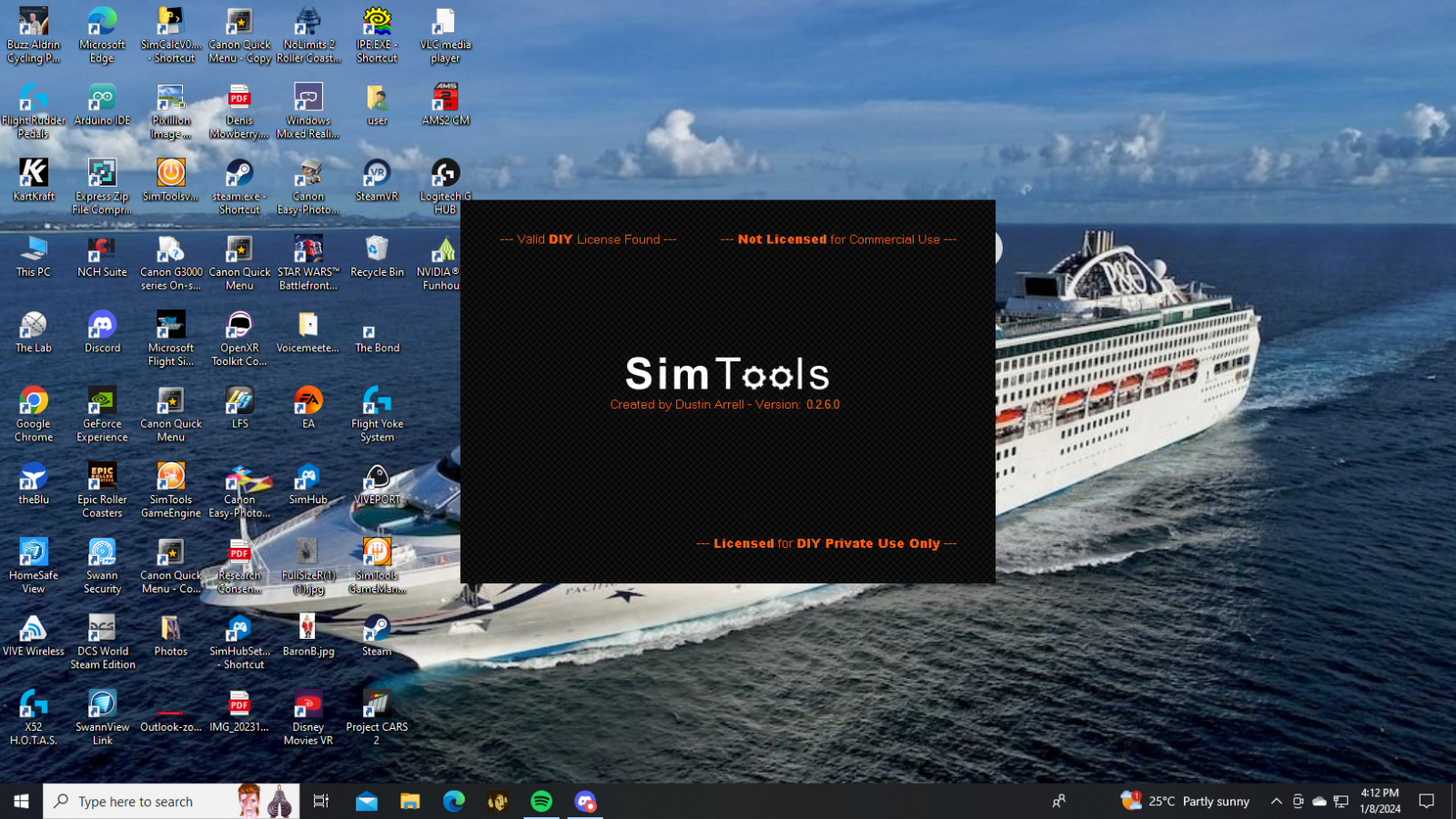Select the AMS2 CM desktop icon

[445, 104]
